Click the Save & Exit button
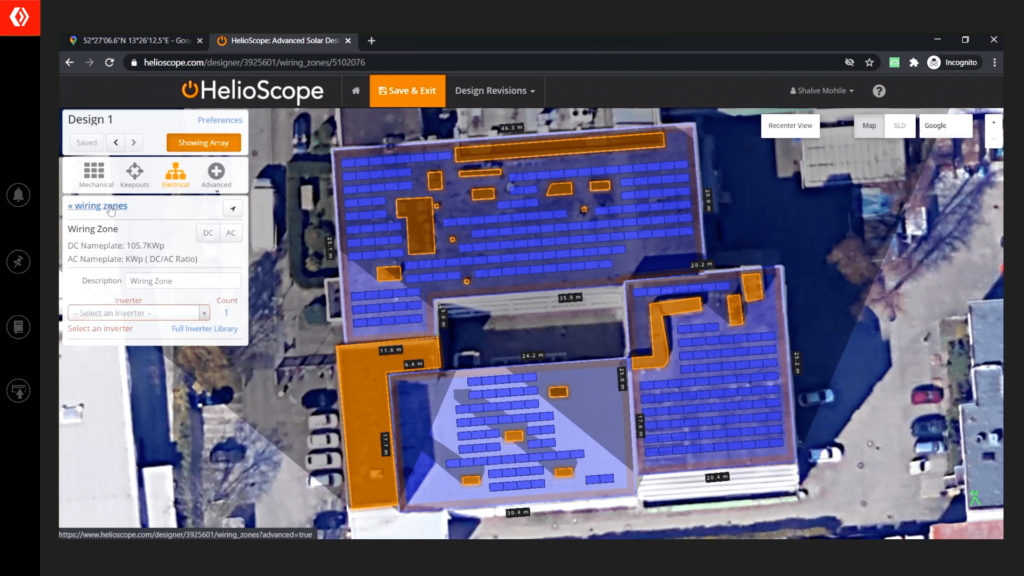1024x576 pixels. point(407,90)
